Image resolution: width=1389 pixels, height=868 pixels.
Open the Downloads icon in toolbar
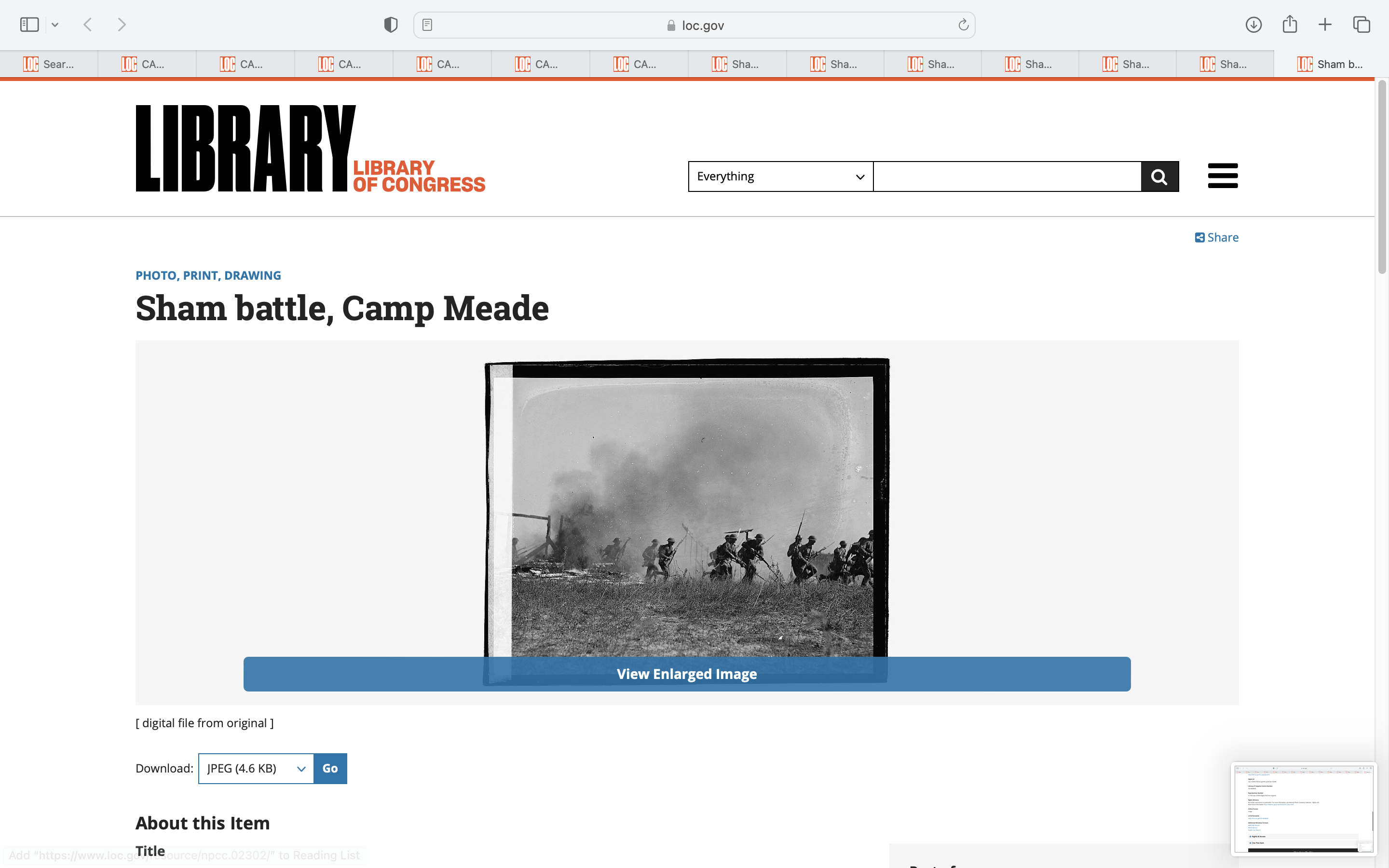click(1253, 25)
